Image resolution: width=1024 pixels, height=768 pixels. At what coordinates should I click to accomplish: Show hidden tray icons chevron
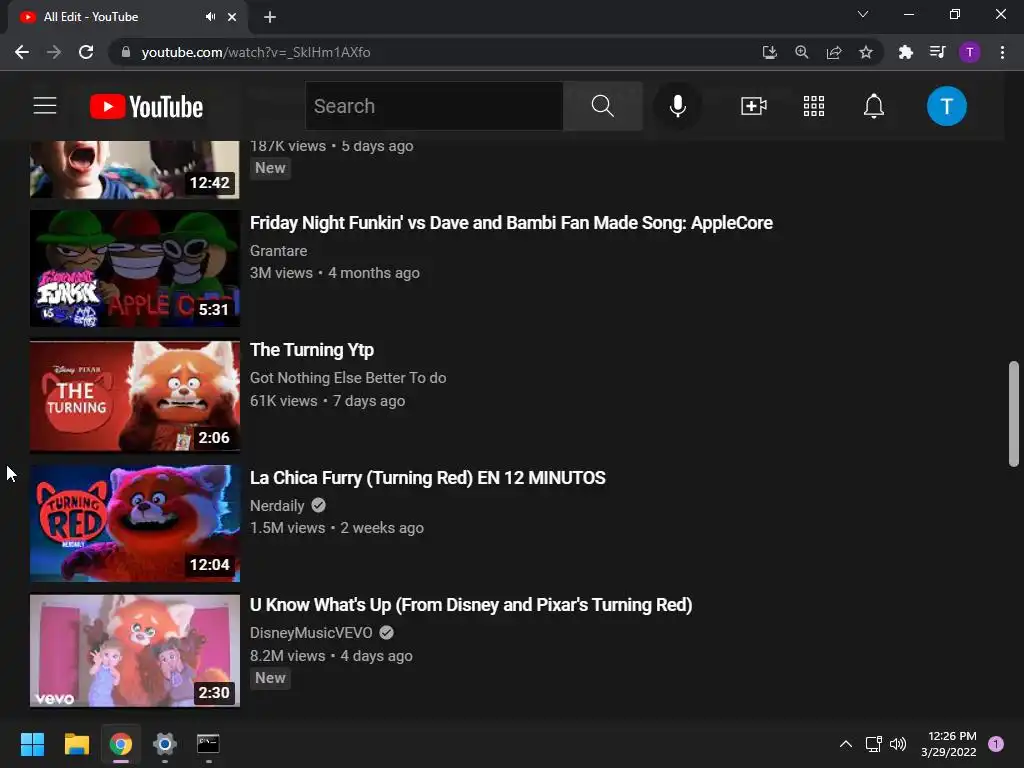(846, 744)
